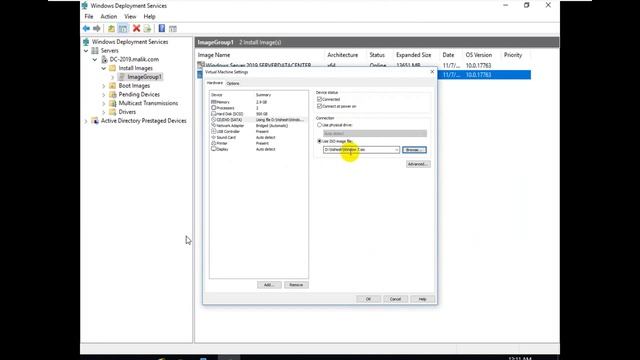
Task: Open the File menu
Action: (89, 16)
